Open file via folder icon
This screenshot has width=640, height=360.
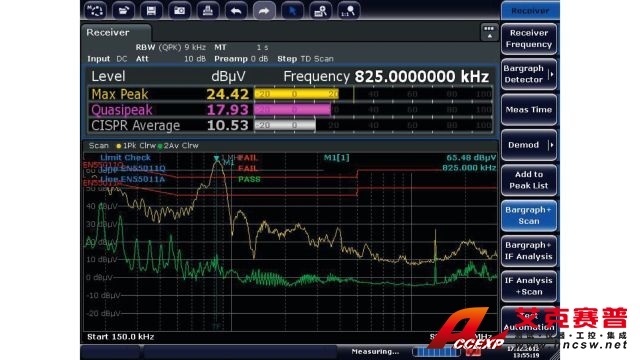(123, 11)
